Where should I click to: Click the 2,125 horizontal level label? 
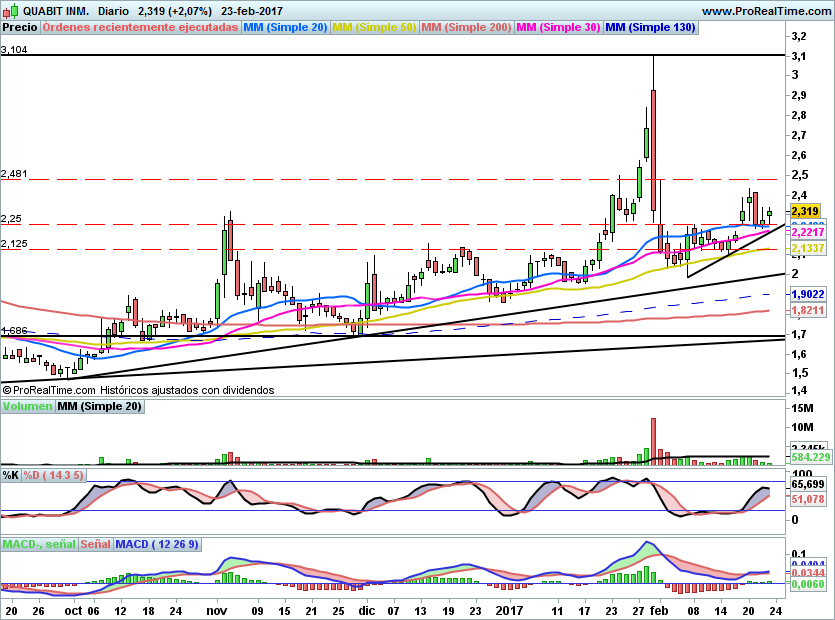[14, 243]
